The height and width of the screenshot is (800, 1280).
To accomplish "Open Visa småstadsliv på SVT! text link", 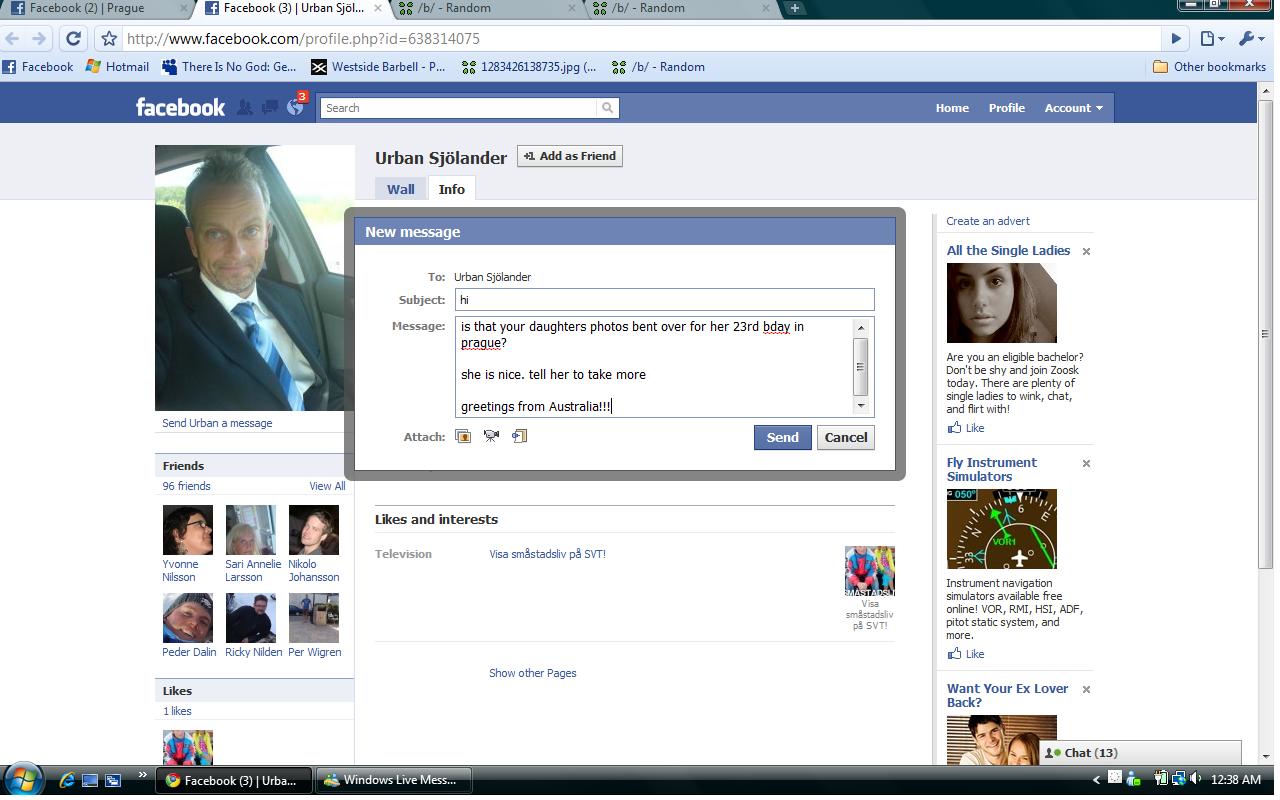I will point(547,554).
